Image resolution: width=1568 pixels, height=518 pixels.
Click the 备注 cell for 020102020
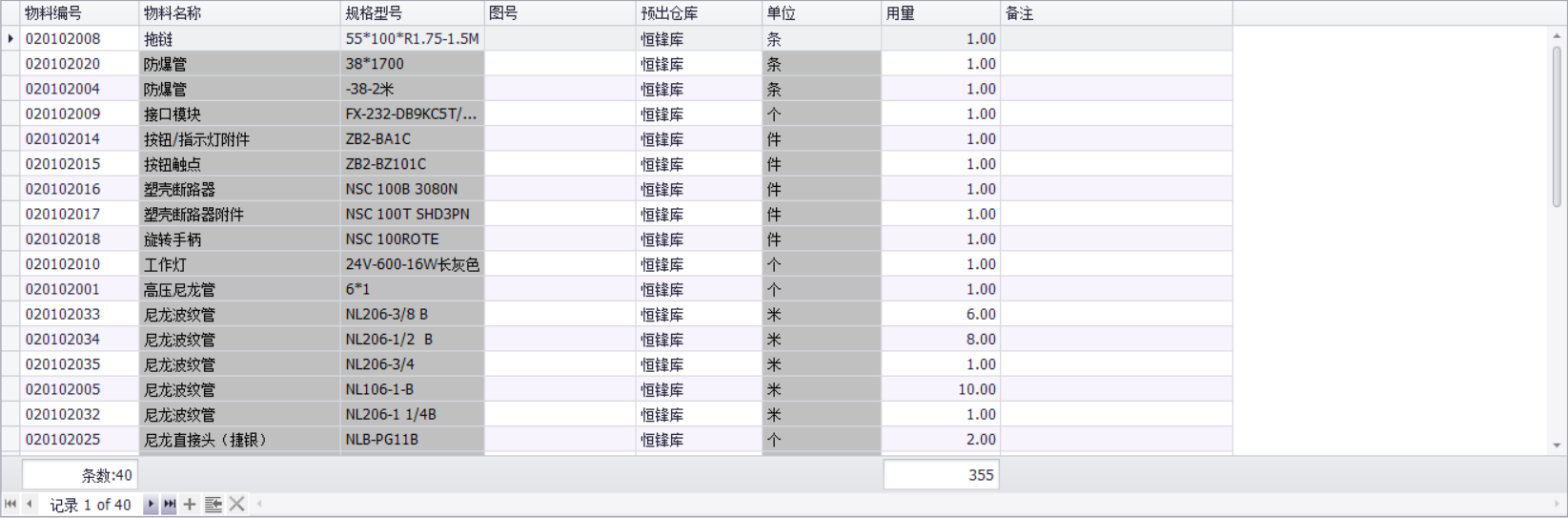(1115, 64)
